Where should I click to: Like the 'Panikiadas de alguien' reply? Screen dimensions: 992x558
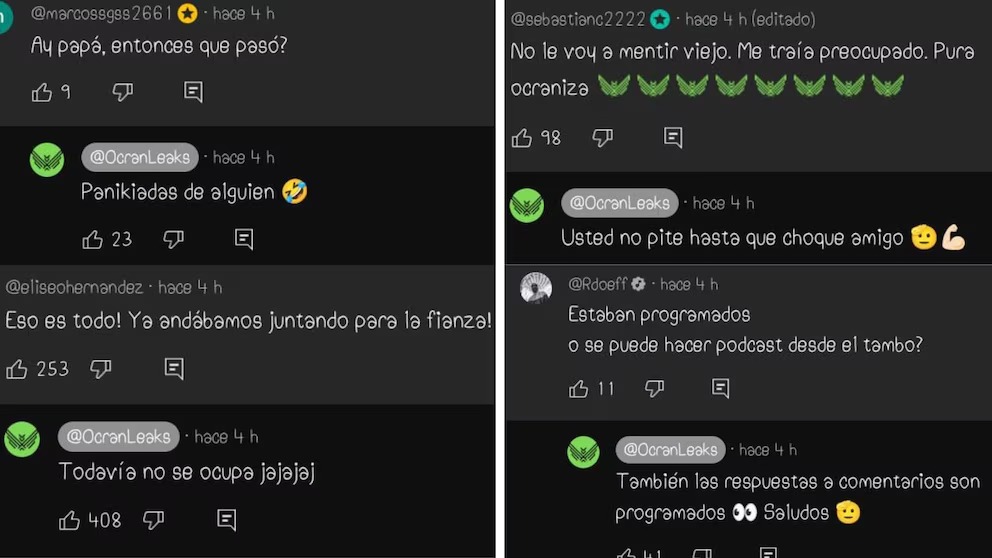(x=92, y=239)
